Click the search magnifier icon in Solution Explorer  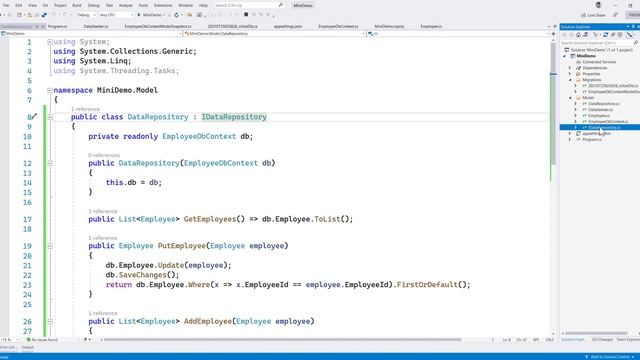[x=636, y=42]
